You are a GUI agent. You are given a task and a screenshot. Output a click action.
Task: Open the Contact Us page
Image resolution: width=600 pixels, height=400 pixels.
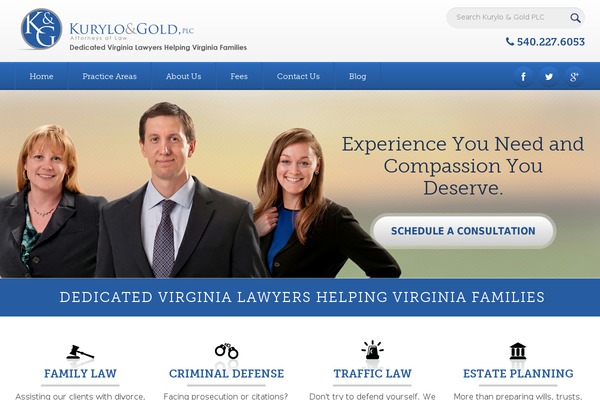point(298,76)
